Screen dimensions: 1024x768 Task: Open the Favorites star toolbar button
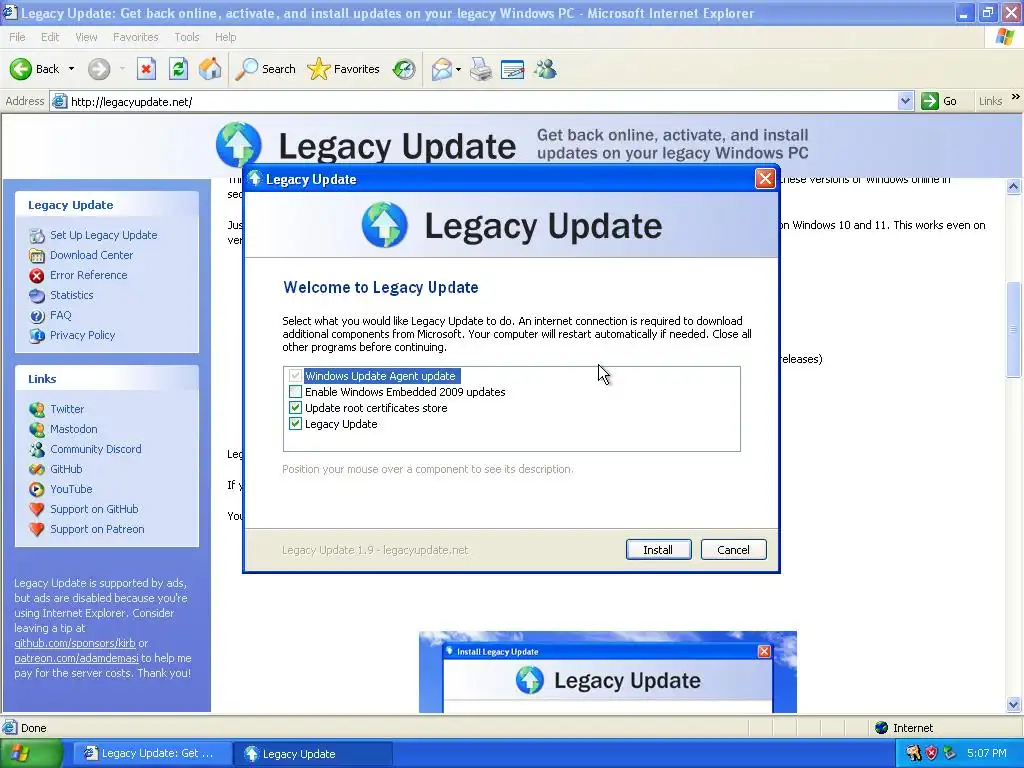343,69
